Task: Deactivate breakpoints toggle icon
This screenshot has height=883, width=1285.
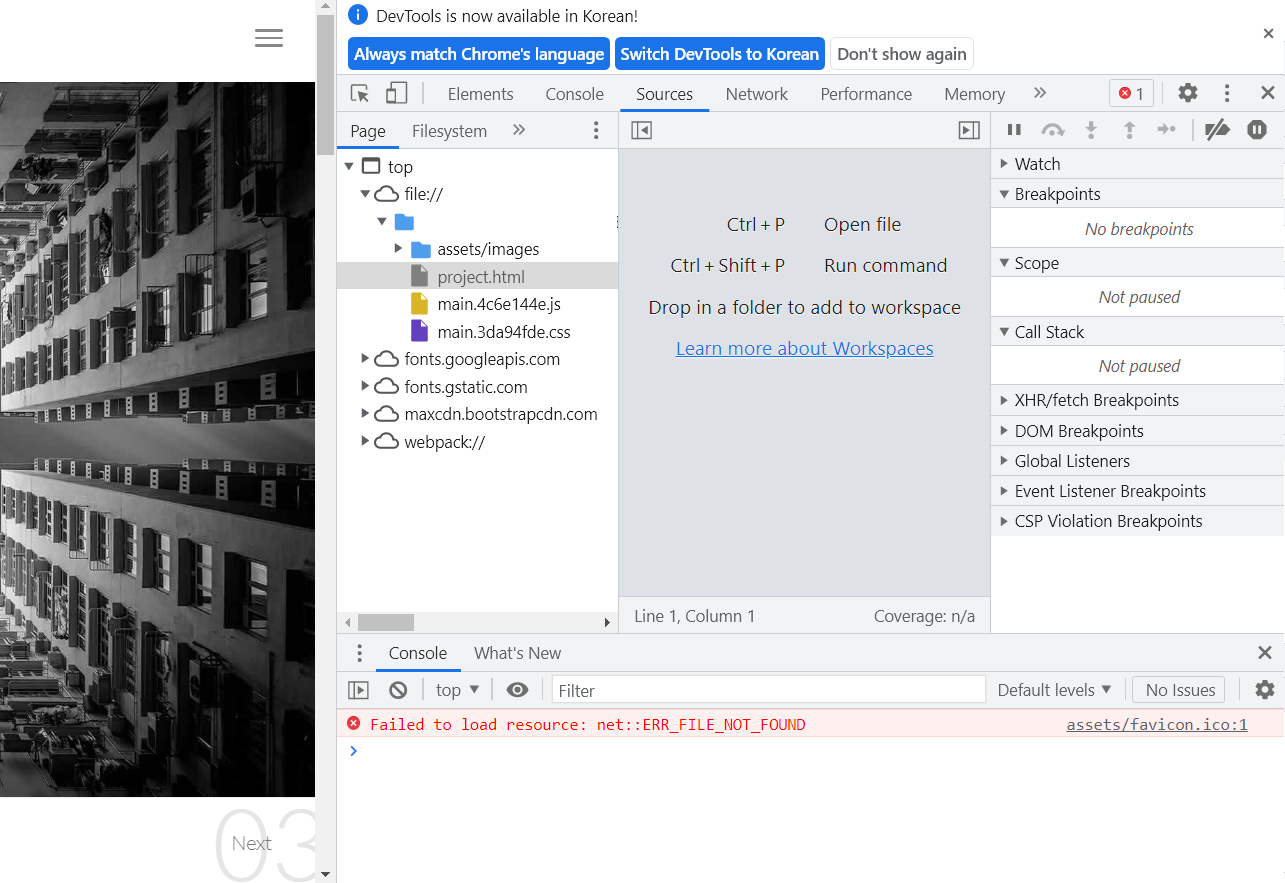Action: pyautogui.click(x=1217, y=129)
